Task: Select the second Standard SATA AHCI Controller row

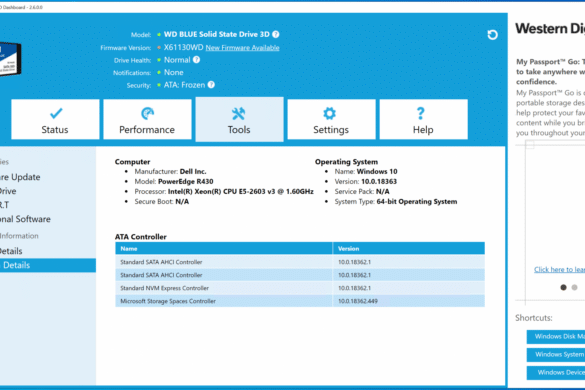Action: pos(300,275)
